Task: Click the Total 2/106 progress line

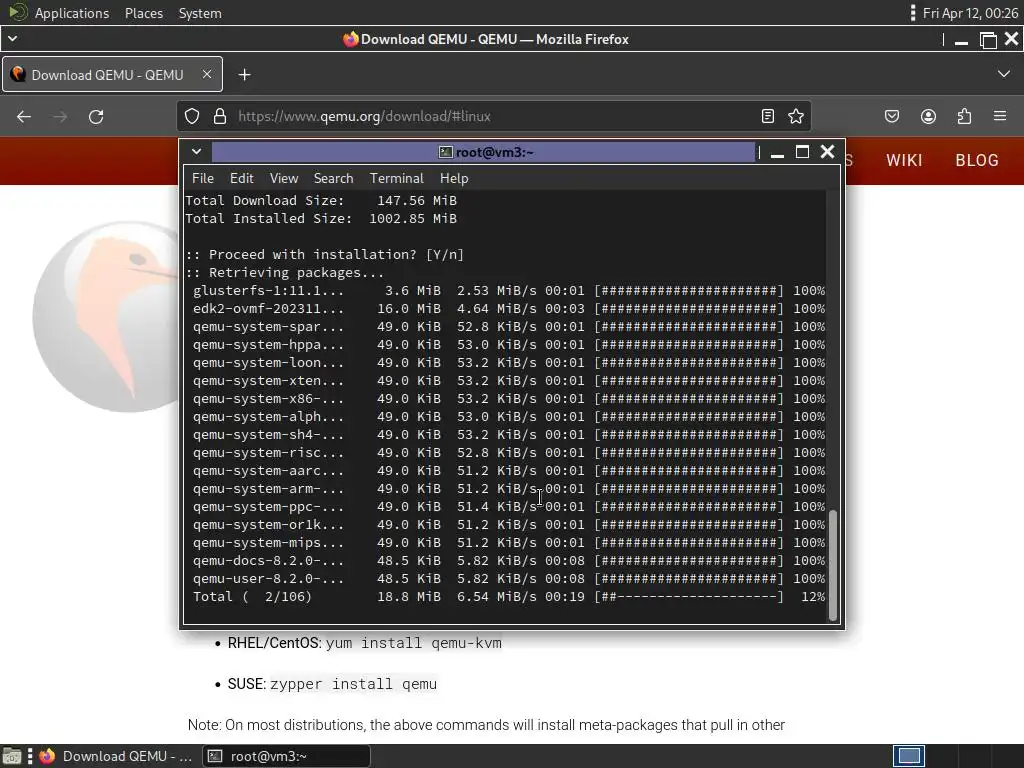Action: pos(508,596)
